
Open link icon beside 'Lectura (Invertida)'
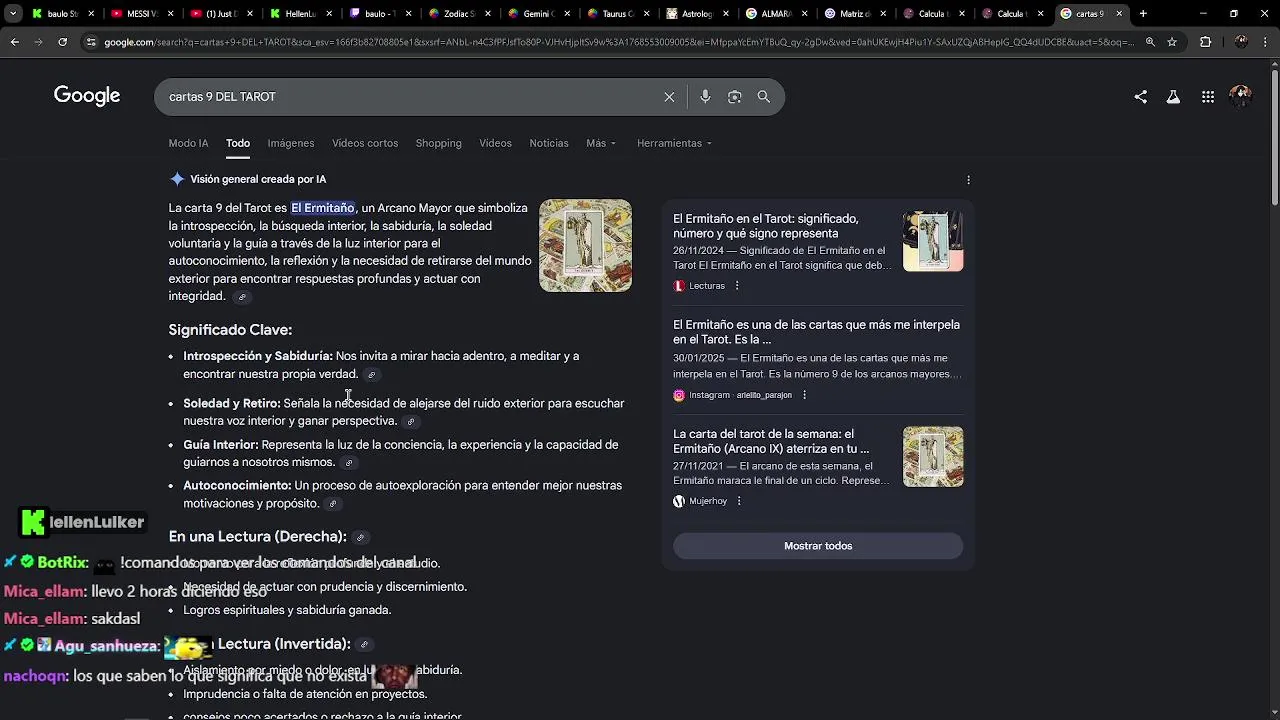point(364,645)
